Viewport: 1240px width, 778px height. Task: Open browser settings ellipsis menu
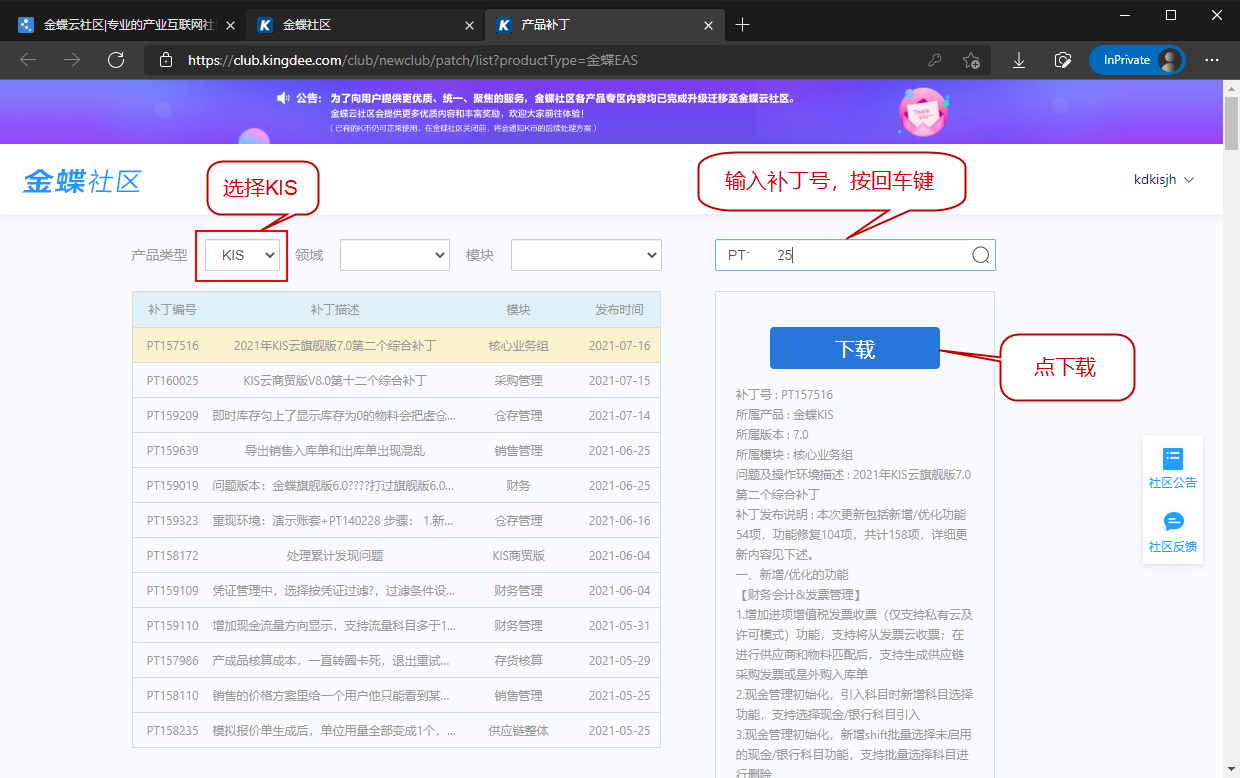(x=1212, y=60)
